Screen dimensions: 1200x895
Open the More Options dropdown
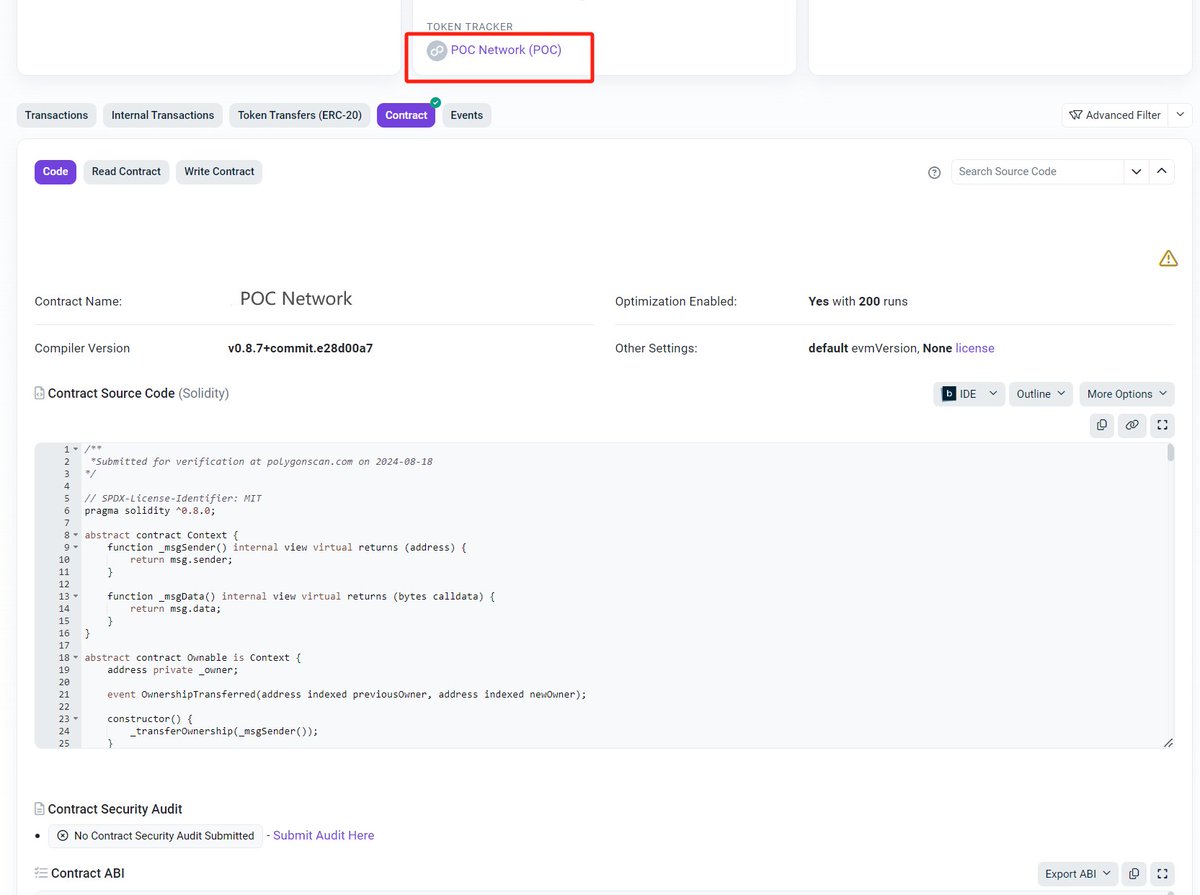[x=1127, y=394]
